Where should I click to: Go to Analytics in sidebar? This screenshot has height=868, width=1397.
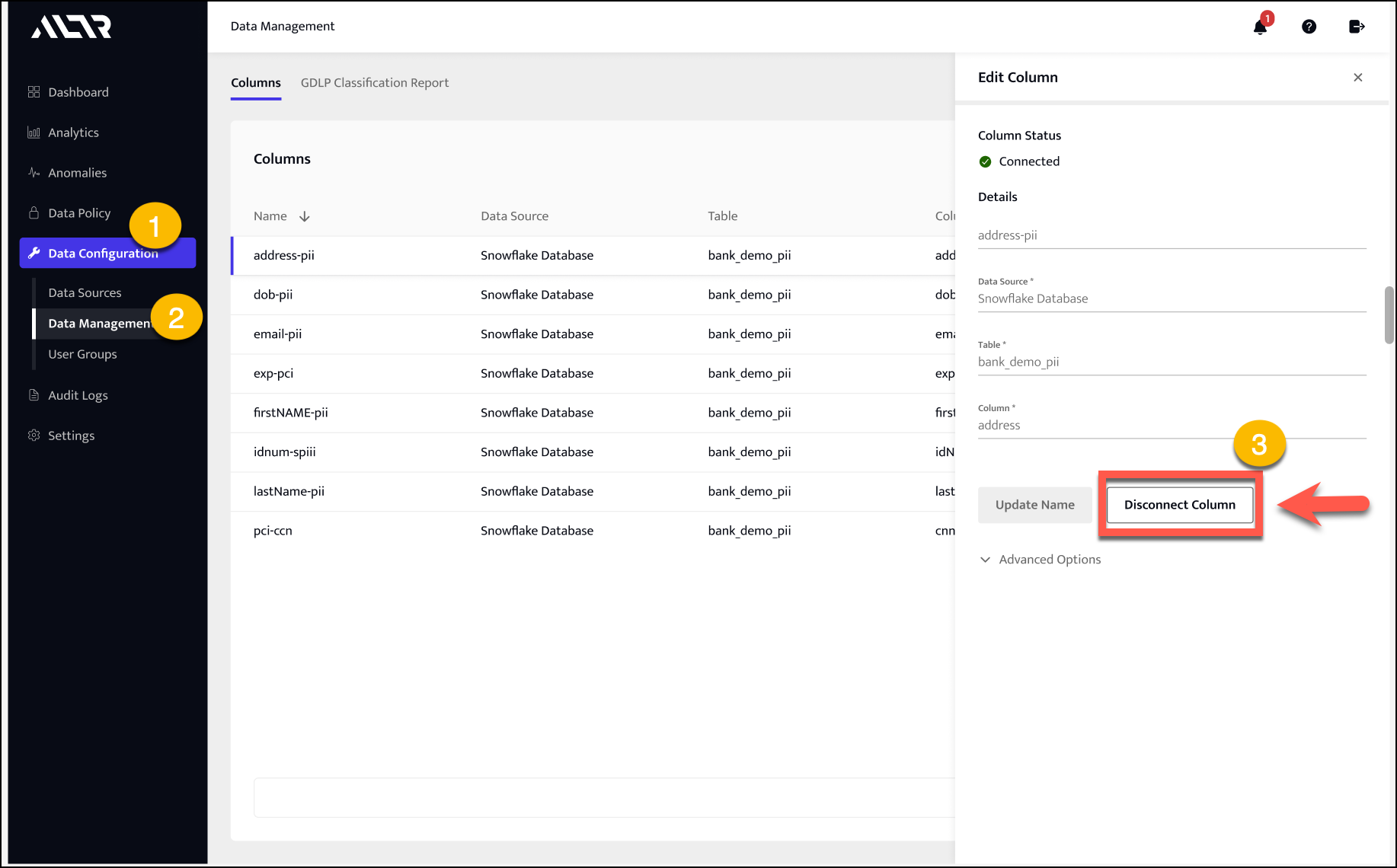(73, 132)
